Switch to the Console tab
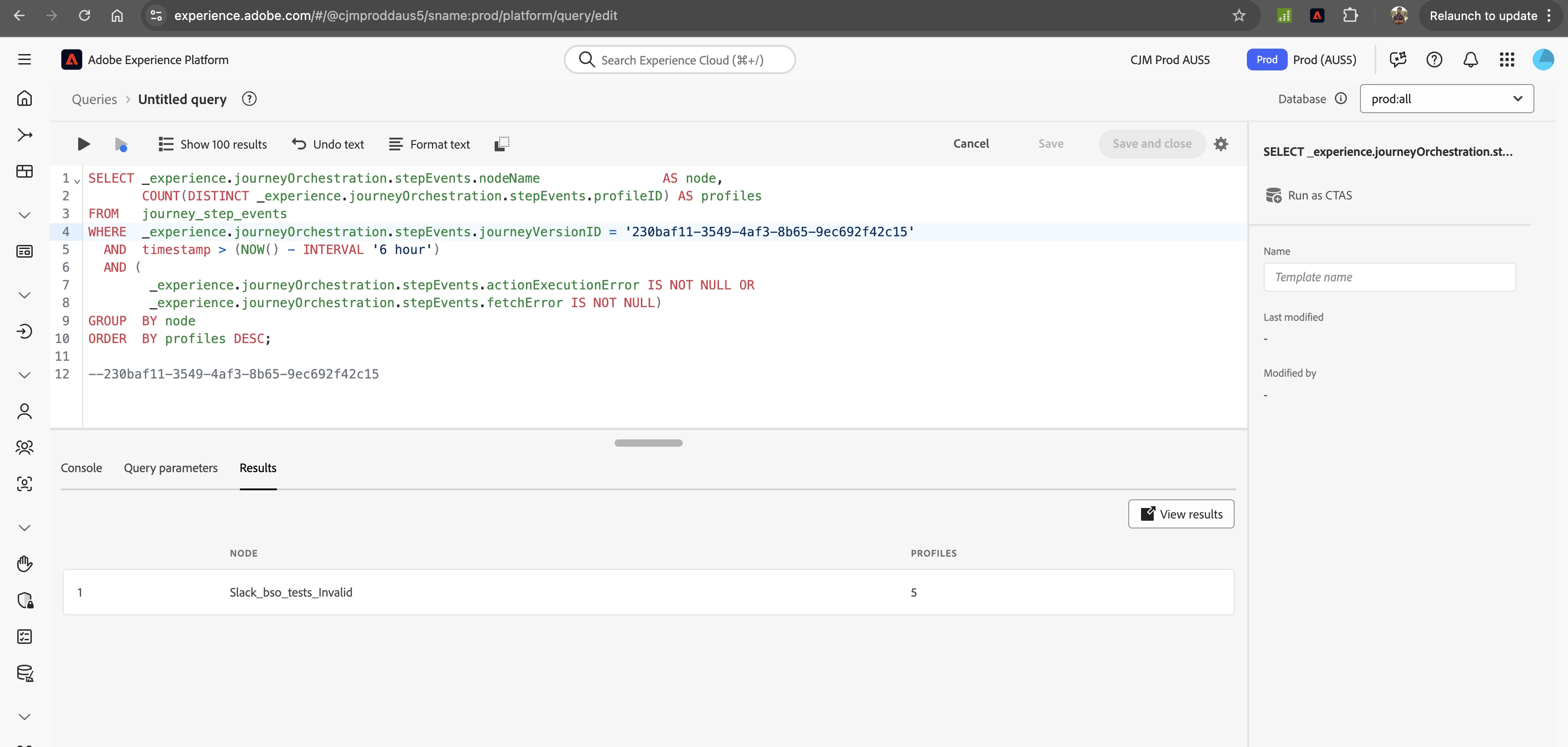Screen dimensions: 1568x747 [x=81, y=468]
